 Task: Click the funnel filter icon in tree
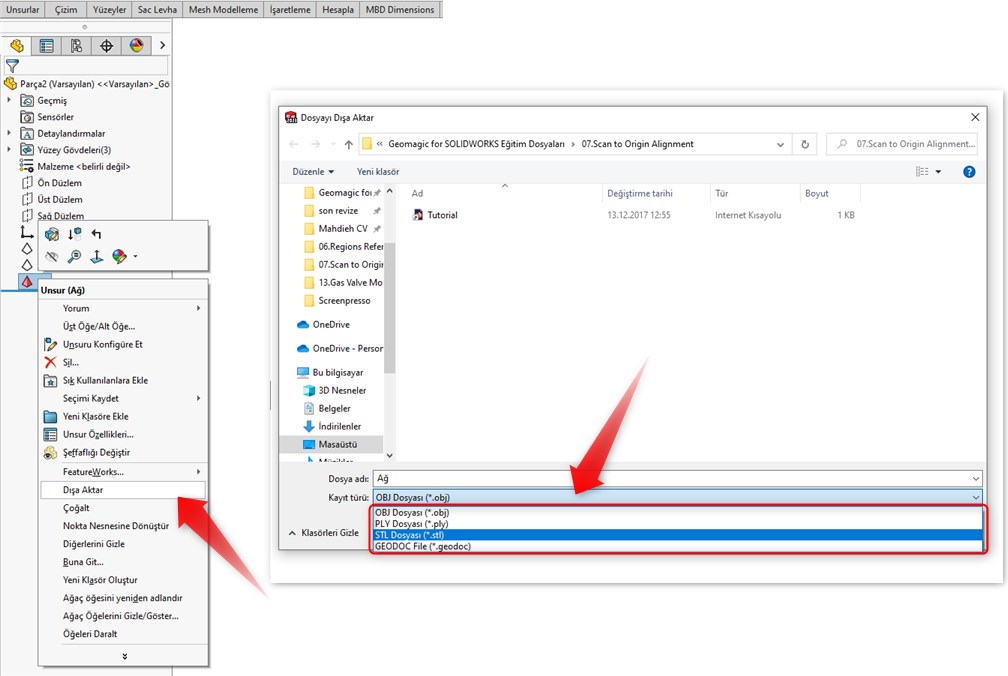12,66
